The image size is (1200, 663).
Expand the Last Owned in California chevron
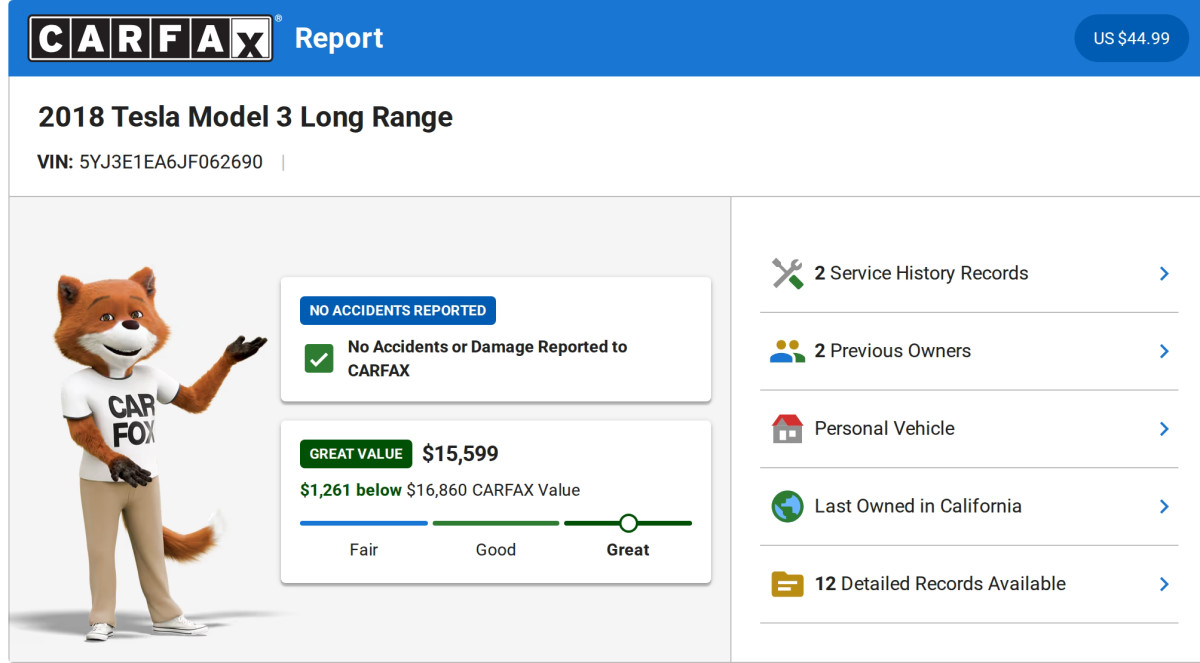[1164, 506]
